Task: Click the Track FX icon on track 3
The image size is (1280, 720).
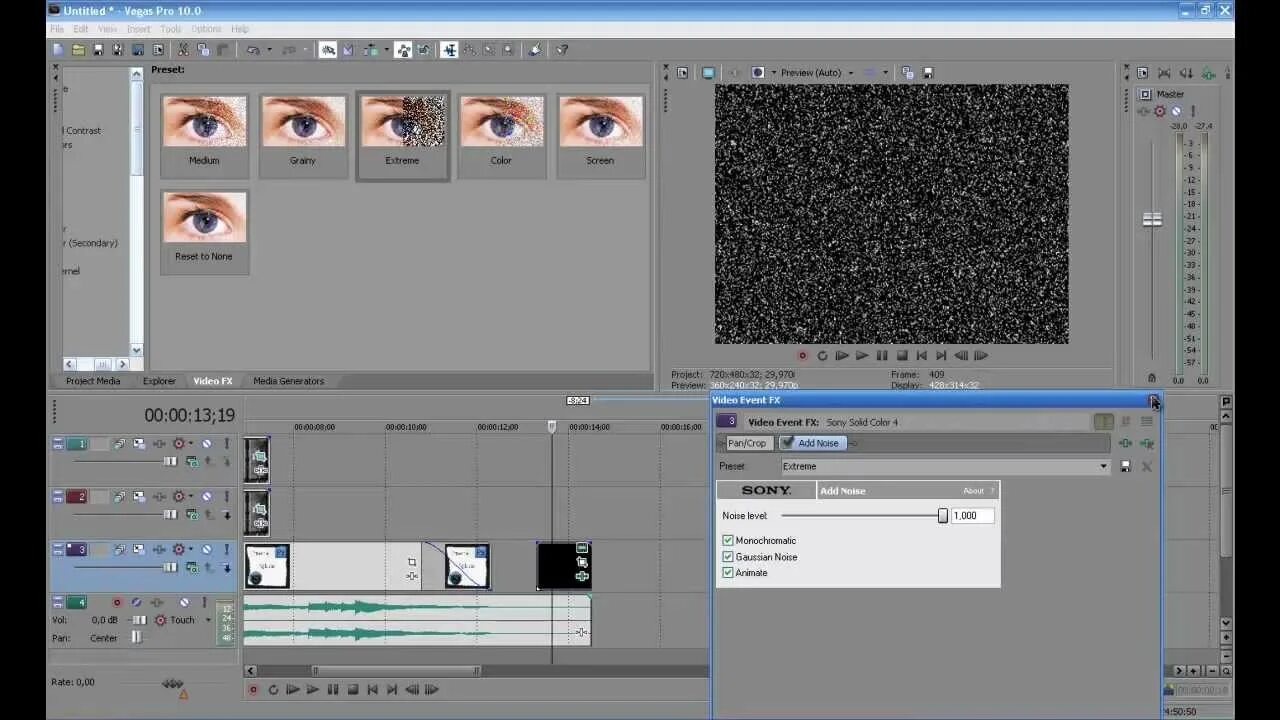Action: (159, 549)
